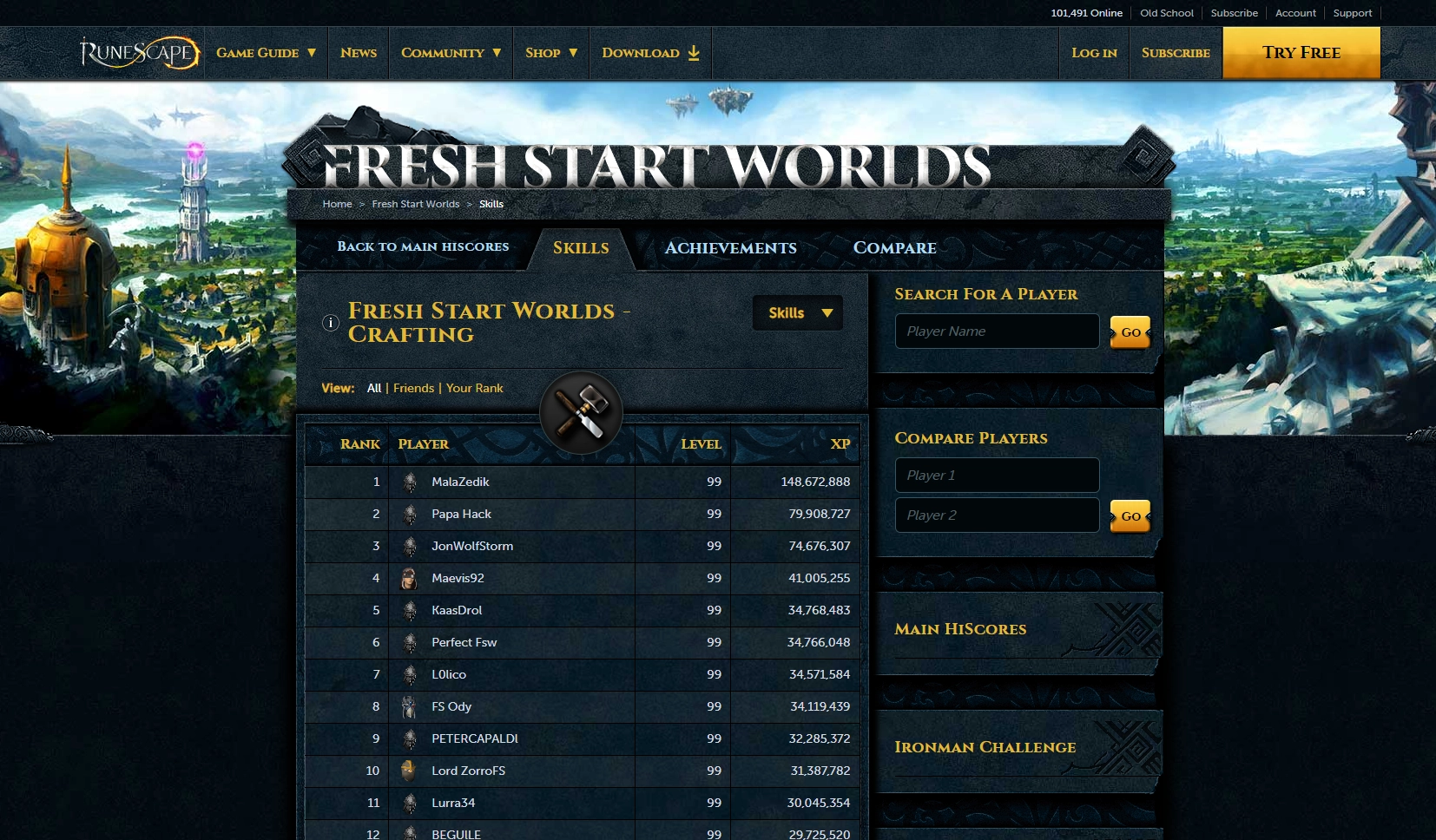Viewport: 1436px width, 840px height.
Task: Click the XP value 31,387,782
Action: (x=820, y=771)
